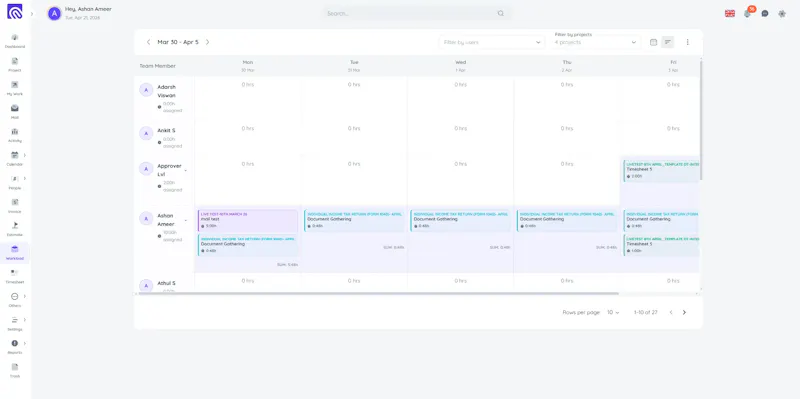Open Ashan Ameer's Timesheet 5 card on Friday
The width and height of the screenshot is (800, 399).
tap(661, 245)
